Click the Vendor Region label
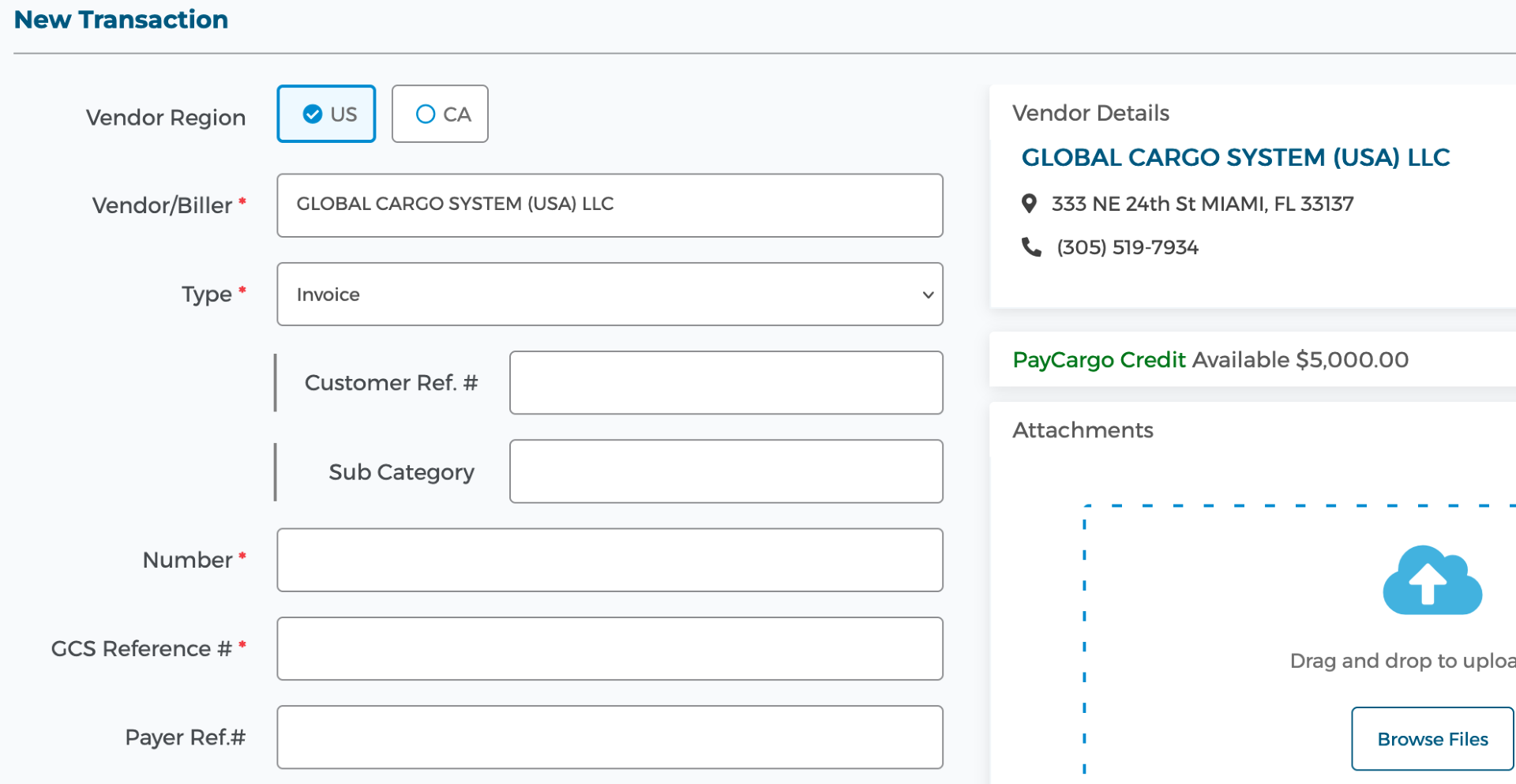The image size is (1516, 784). pos(166,118)
